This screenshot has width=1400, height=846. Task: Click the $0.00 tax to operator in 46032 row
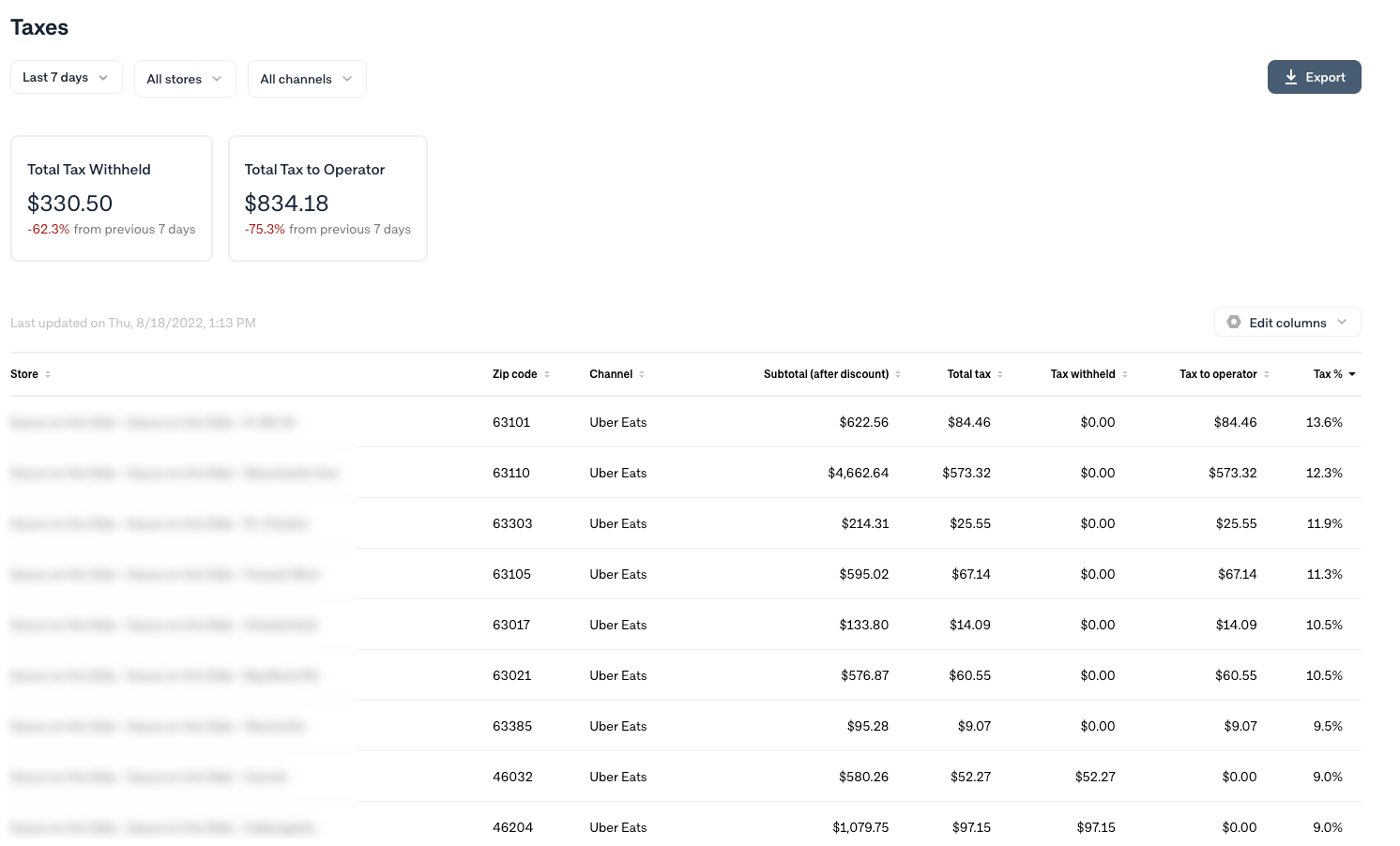click(1240, 777)
